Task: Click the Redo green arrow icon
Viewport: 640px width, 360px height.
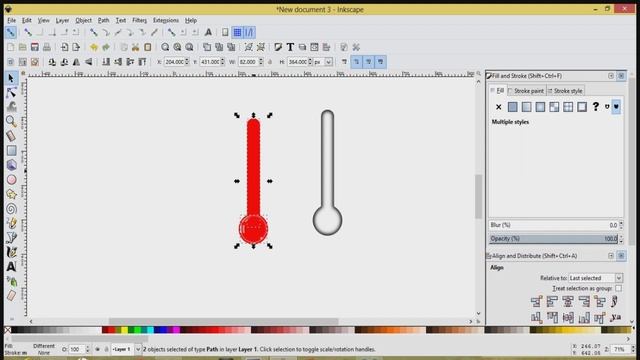Action: (106, 47)
